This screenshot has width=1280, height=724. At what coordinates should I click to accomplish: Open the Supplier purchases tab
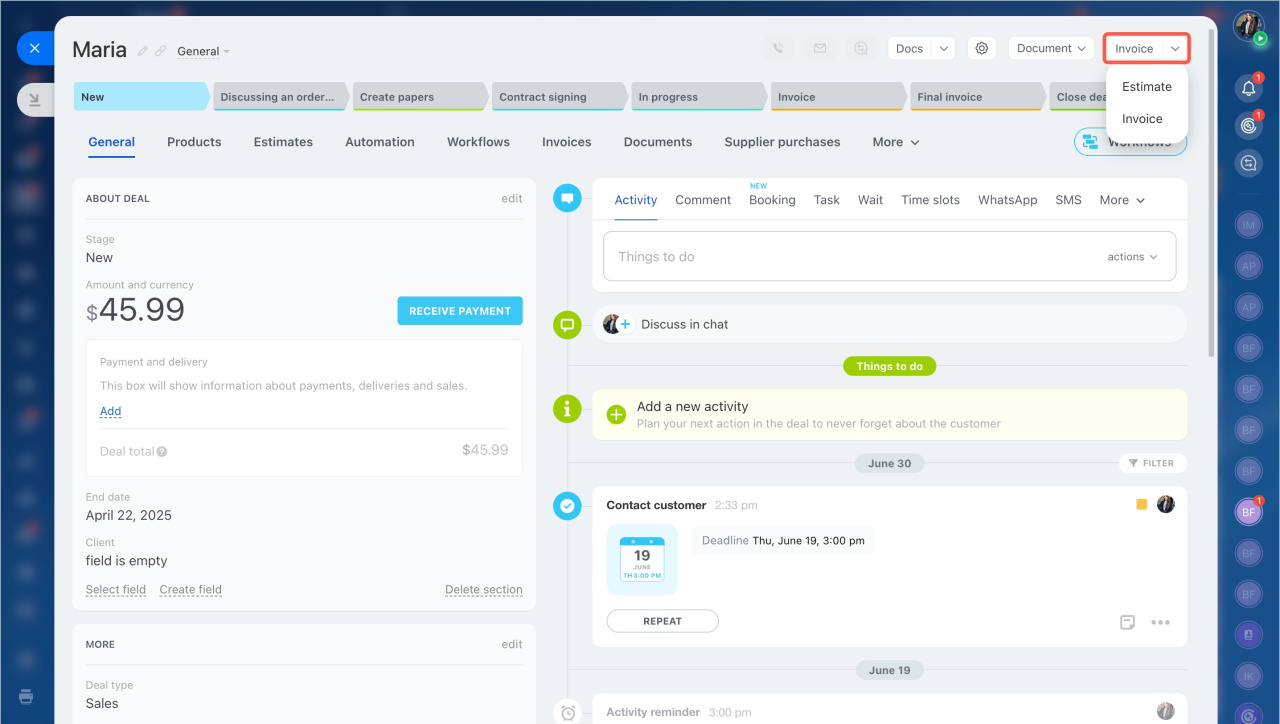[x=782, y=142]
